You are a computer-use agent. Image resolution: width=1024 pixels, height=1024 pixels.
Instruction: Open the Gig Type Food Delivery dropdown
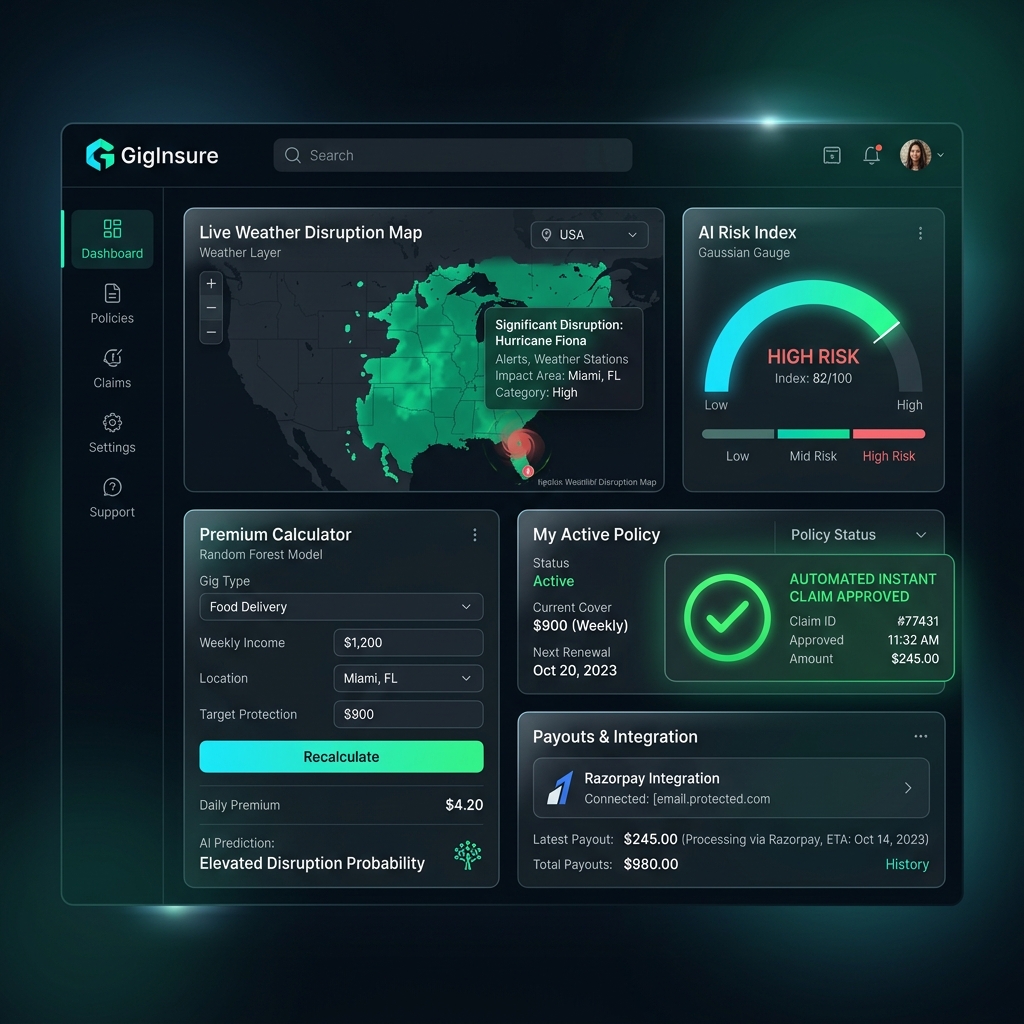pyautogui.click(x=341, y=607)
